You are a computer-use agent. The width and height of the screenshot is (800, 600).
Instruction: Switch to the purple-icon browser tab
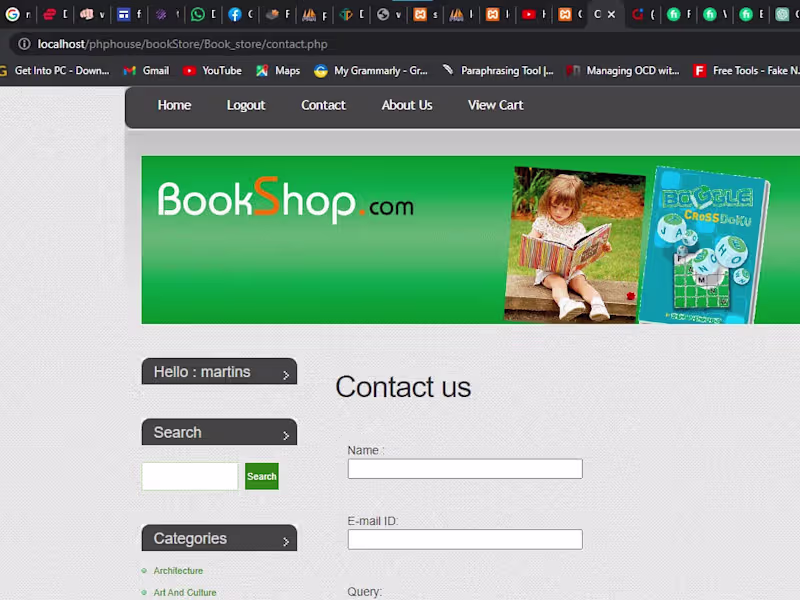tap(167, 14)
